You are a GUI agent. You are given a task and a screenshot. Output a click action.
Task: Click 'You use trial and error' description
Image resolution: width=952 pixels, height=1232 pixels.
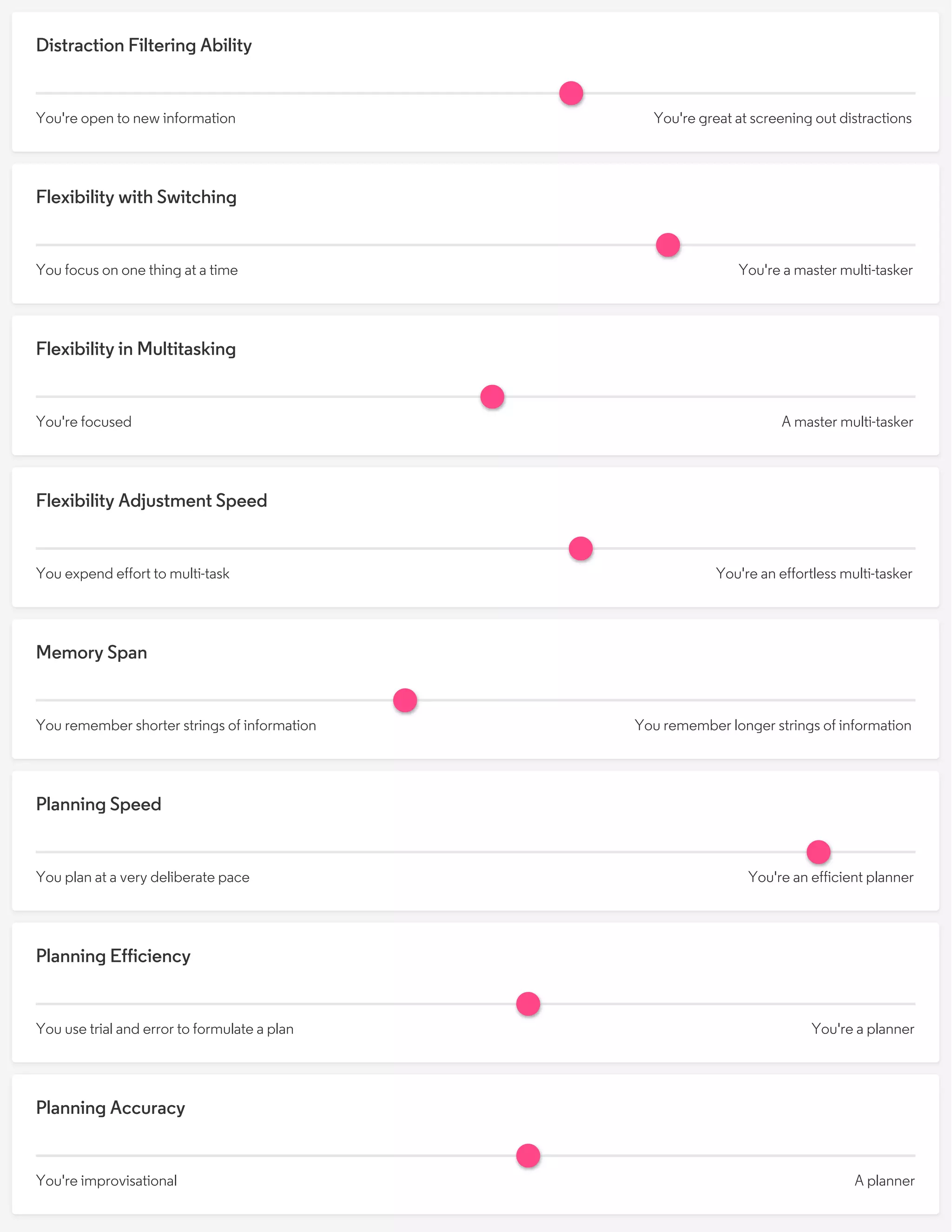point(165,1029)
